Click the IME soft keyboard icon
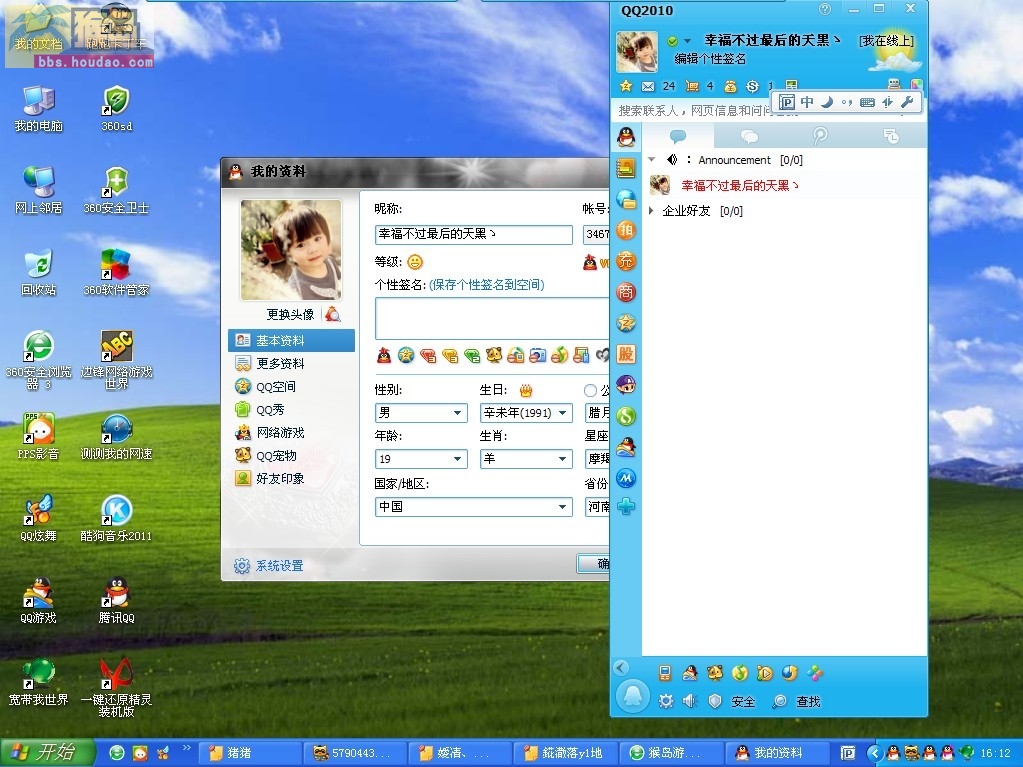 [x=867, y=102]
